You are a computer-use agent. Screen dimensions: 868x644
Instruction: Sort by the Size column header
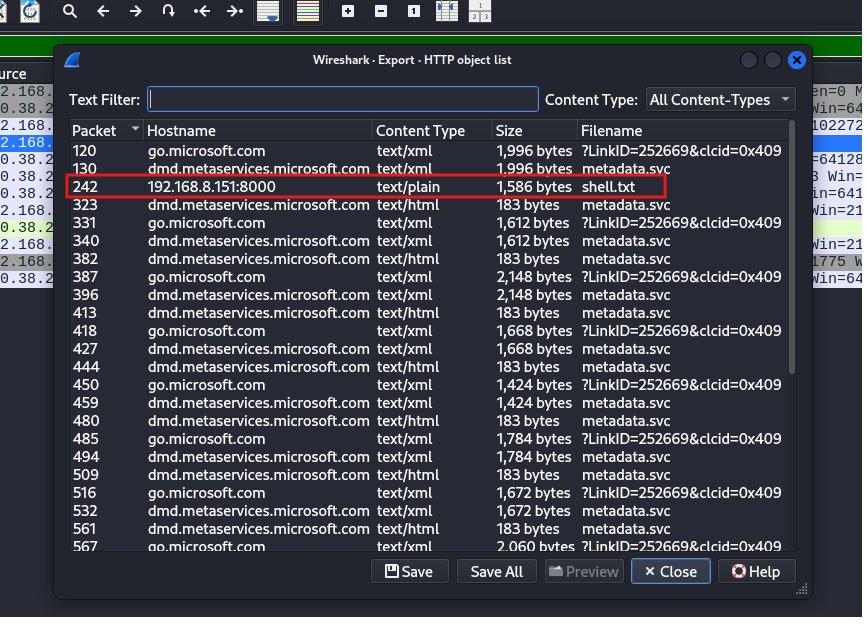pos(535,131)
